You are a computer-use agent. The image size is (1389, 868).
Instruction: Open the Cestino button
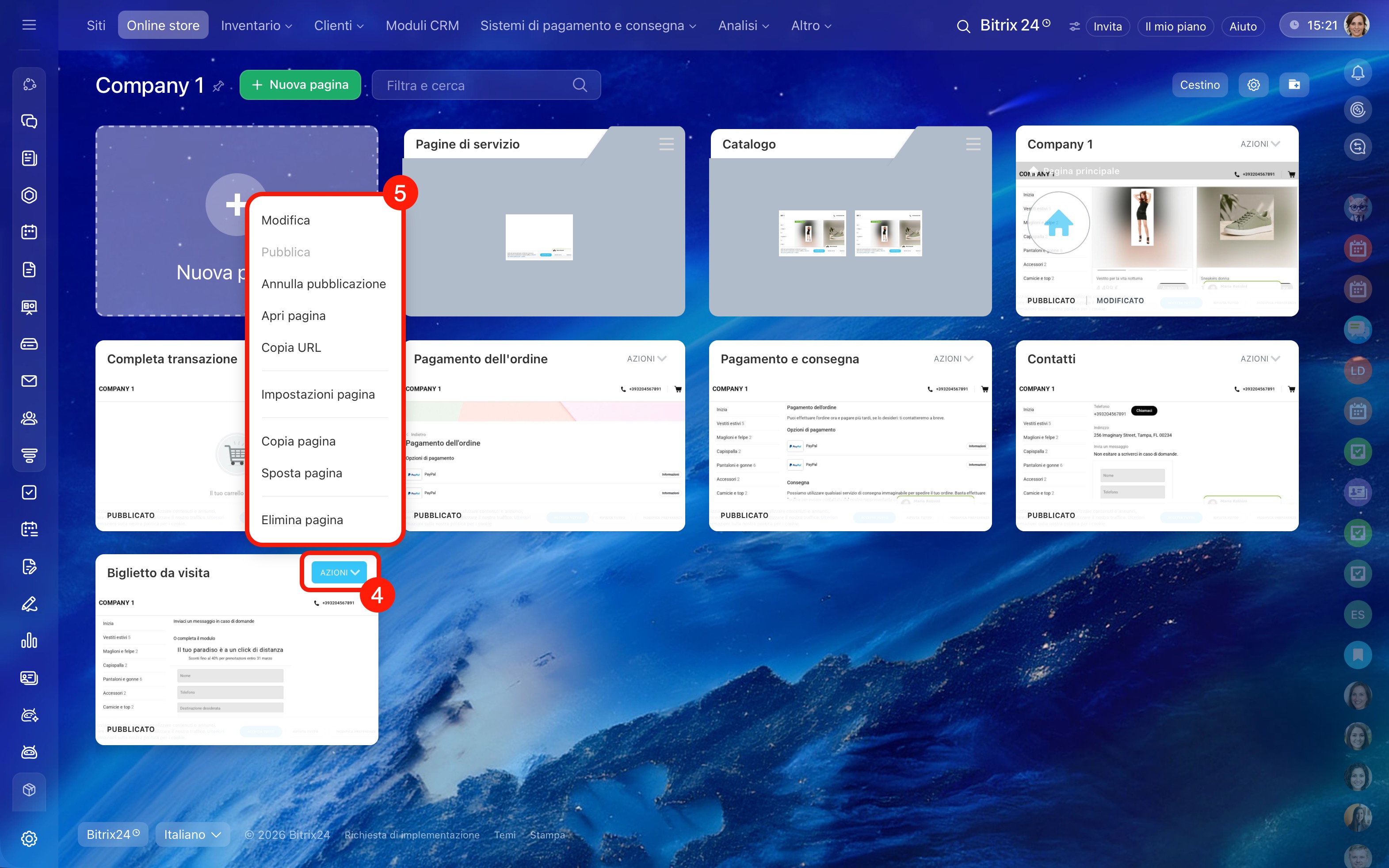[x=1199, y=85]
